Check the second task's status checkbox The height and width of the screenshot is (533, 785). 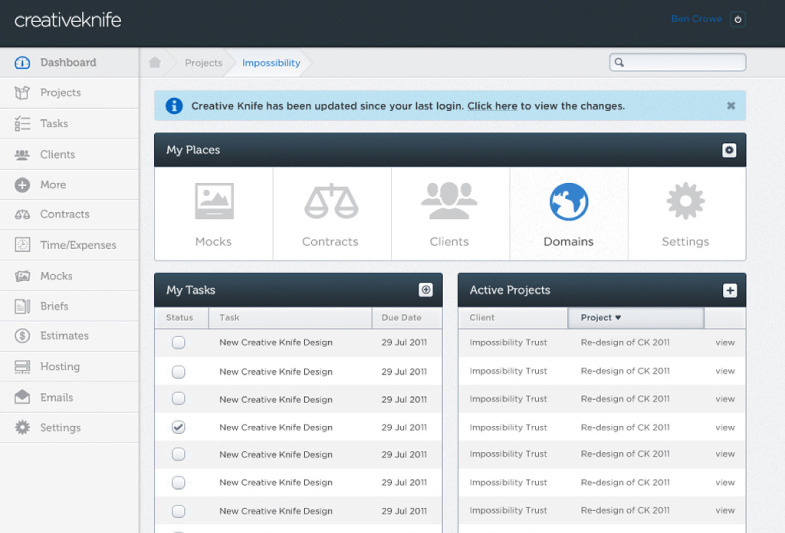(178, 372)
